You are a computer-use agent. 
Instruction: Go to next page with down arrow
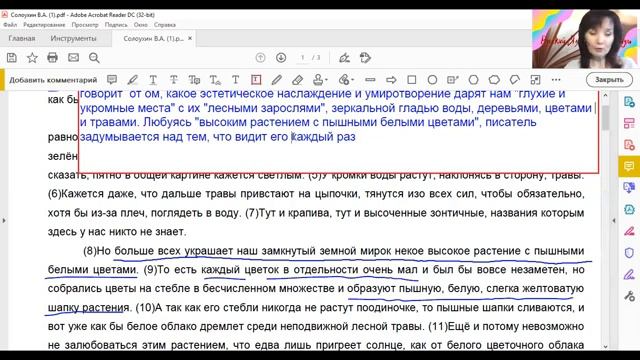(281, 58)
